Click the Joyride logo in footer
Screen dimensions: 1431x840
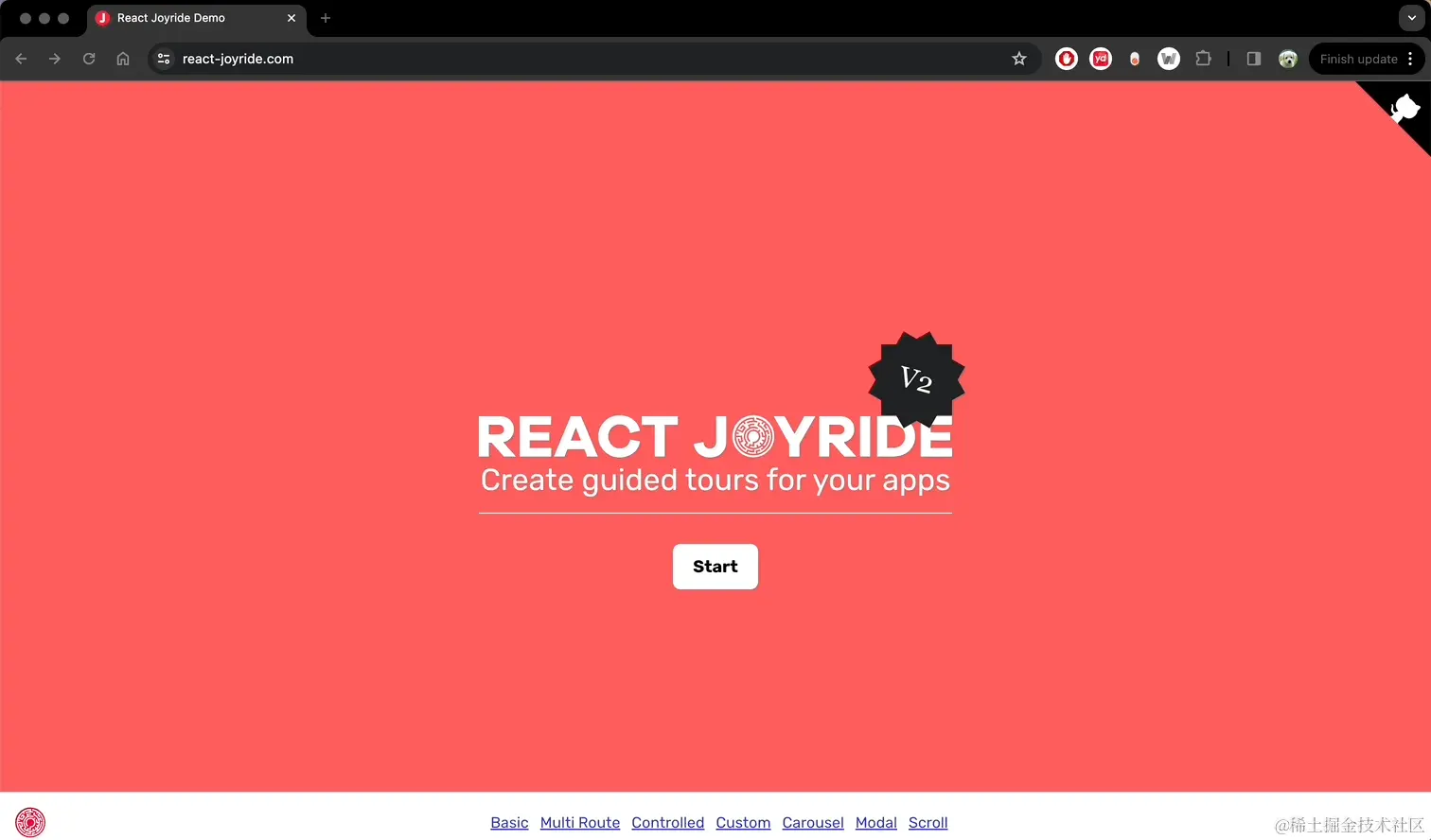click(x=30, y=822)
